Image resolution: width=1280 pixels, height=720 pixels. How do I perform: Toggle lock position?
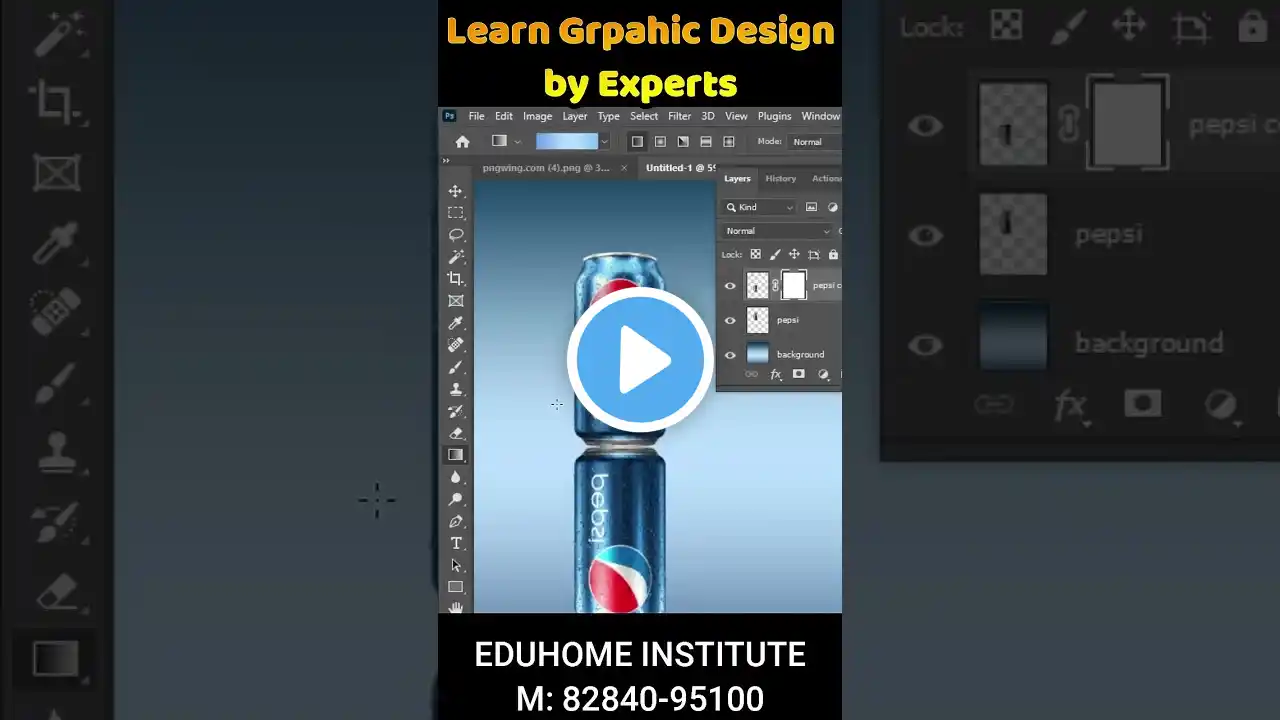pos(794,254)
